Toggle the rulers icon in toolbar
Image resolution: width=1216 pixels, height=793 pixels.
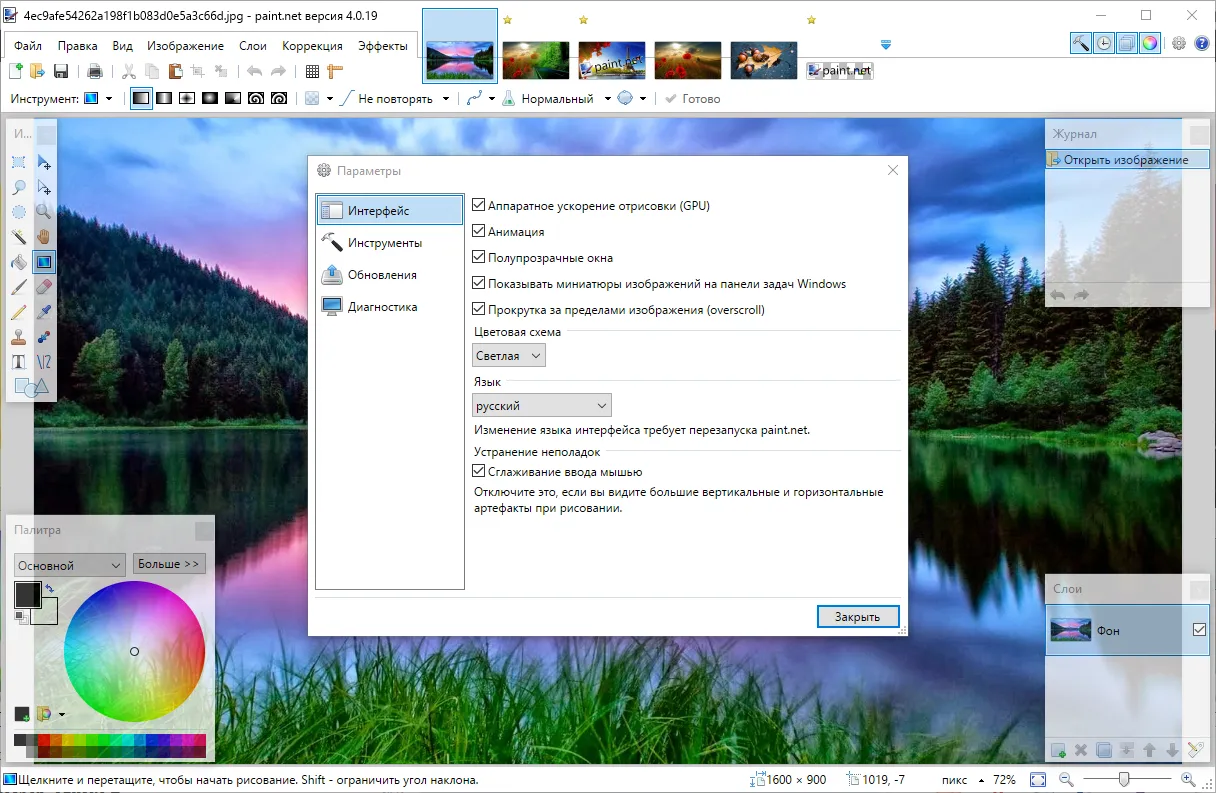(335, 71)
